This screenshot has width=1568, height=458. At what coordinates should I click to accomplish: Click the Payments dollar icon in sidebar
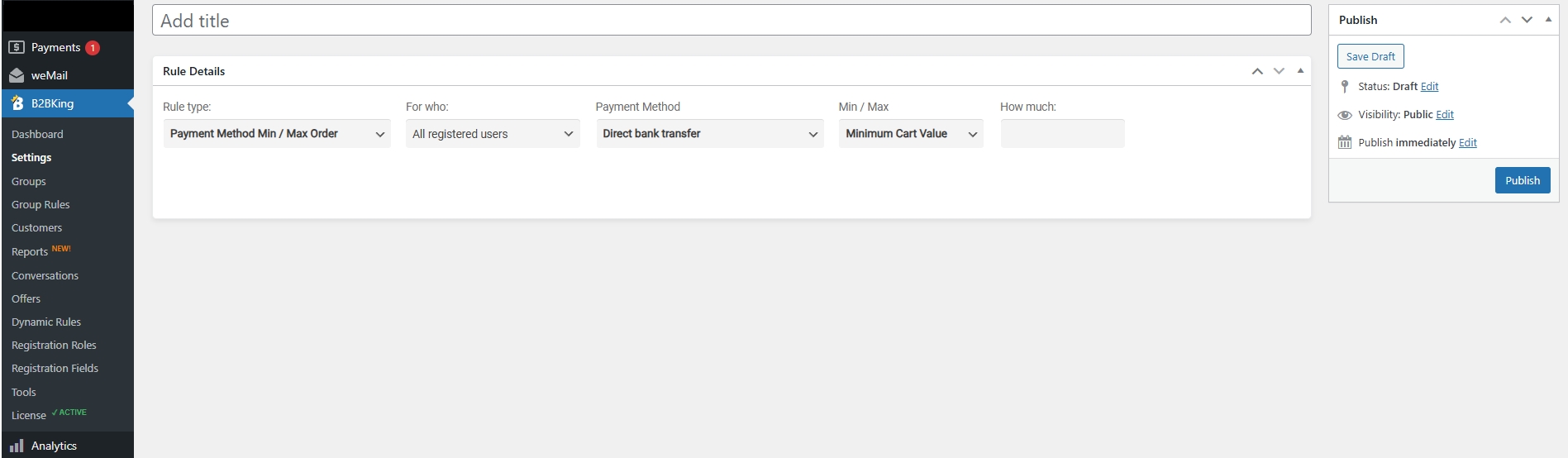(x=17, y=47)
